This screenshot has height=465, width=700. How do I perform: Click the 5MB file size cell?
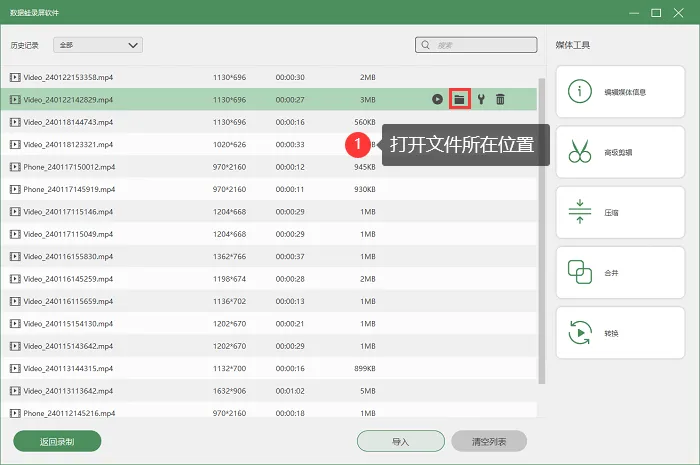click(368, 391)
